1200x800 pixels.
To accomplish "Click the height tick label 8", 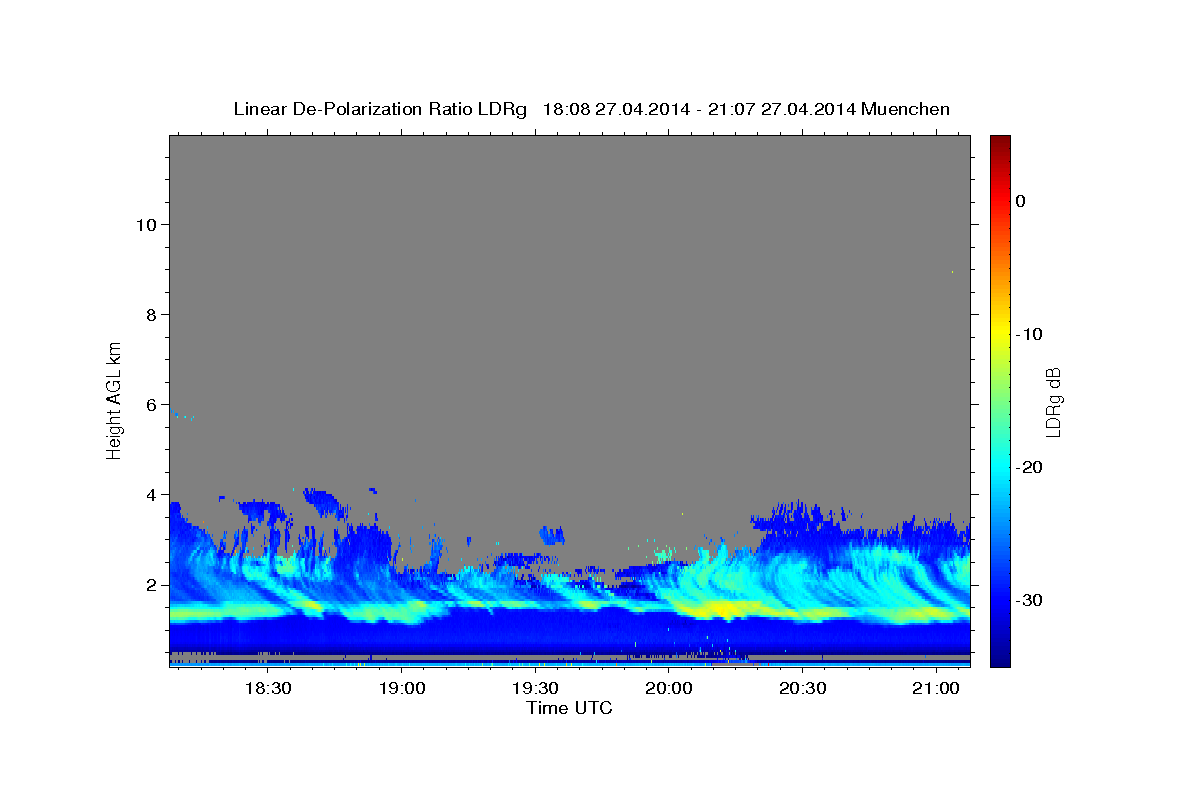I will (x=151, y=314).
